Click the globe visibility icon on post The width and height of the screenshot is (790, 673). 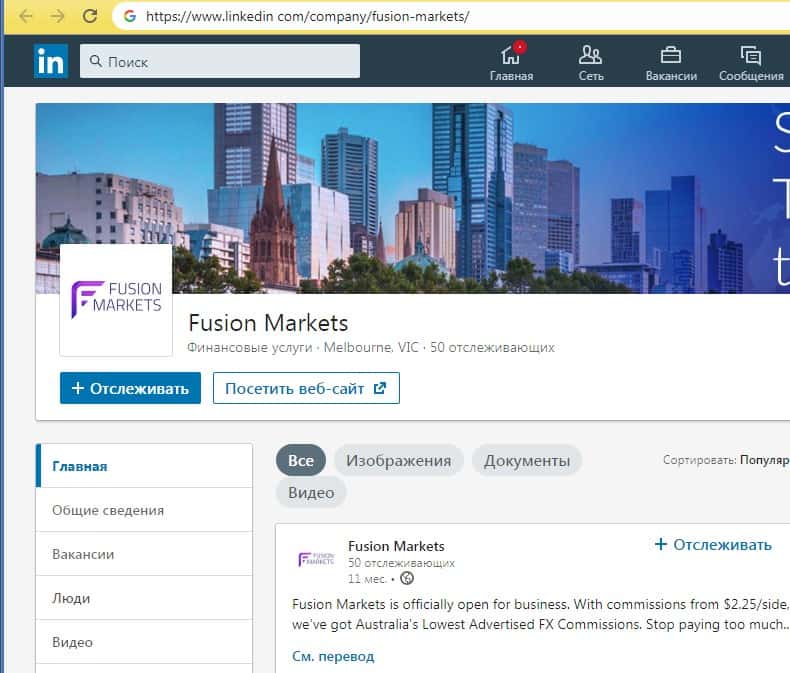407,578
